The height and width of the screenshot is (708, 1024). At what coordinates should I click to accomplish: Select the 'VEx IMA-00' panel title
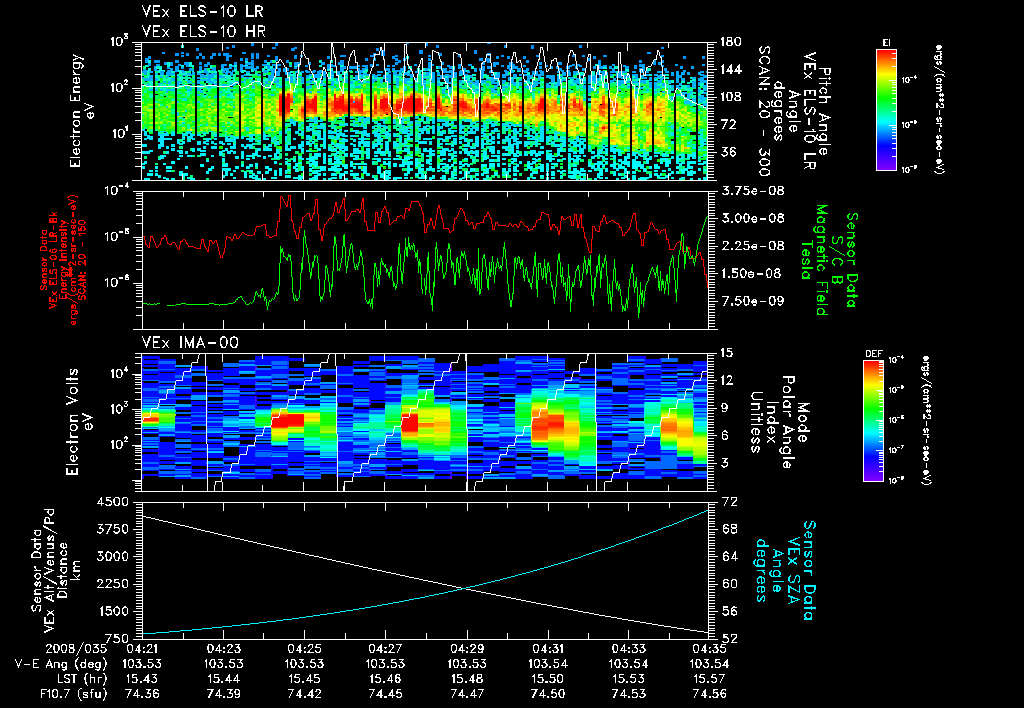click(190, 342)
